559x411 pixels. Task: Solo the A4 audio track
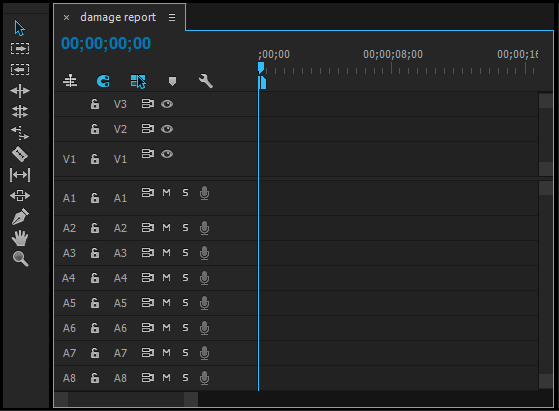point(185,278)
